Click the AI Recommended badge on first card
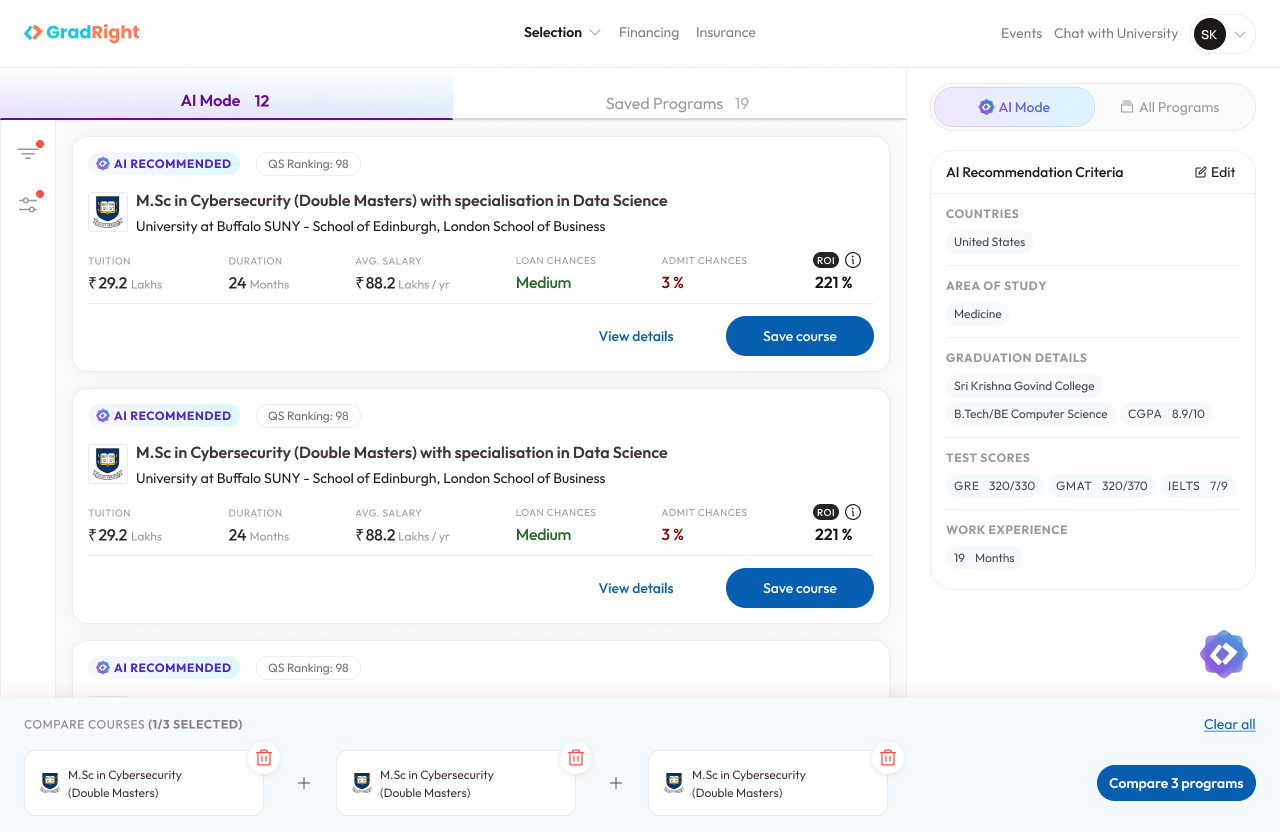The width and height of the screenshot is (1280, 832). point(164,164)
